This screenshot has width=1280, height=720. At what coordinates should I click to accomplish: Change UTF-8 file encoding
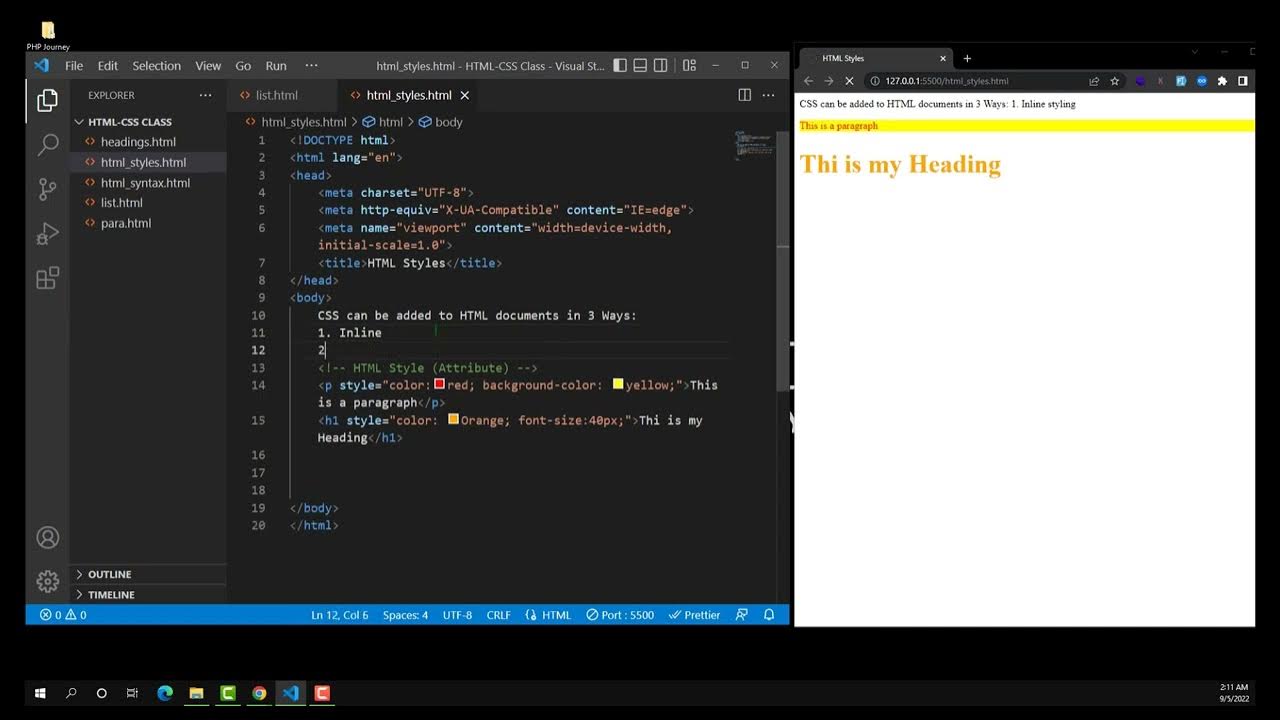(457, 615)
